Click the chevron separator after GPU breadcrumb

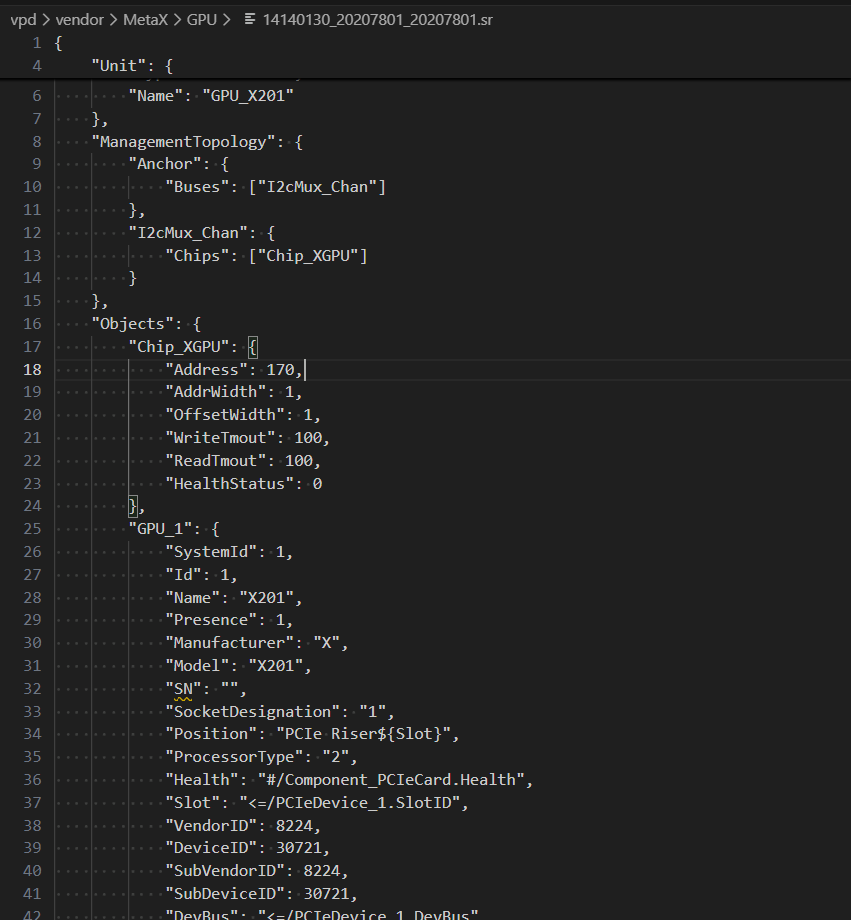coord(227,19)
